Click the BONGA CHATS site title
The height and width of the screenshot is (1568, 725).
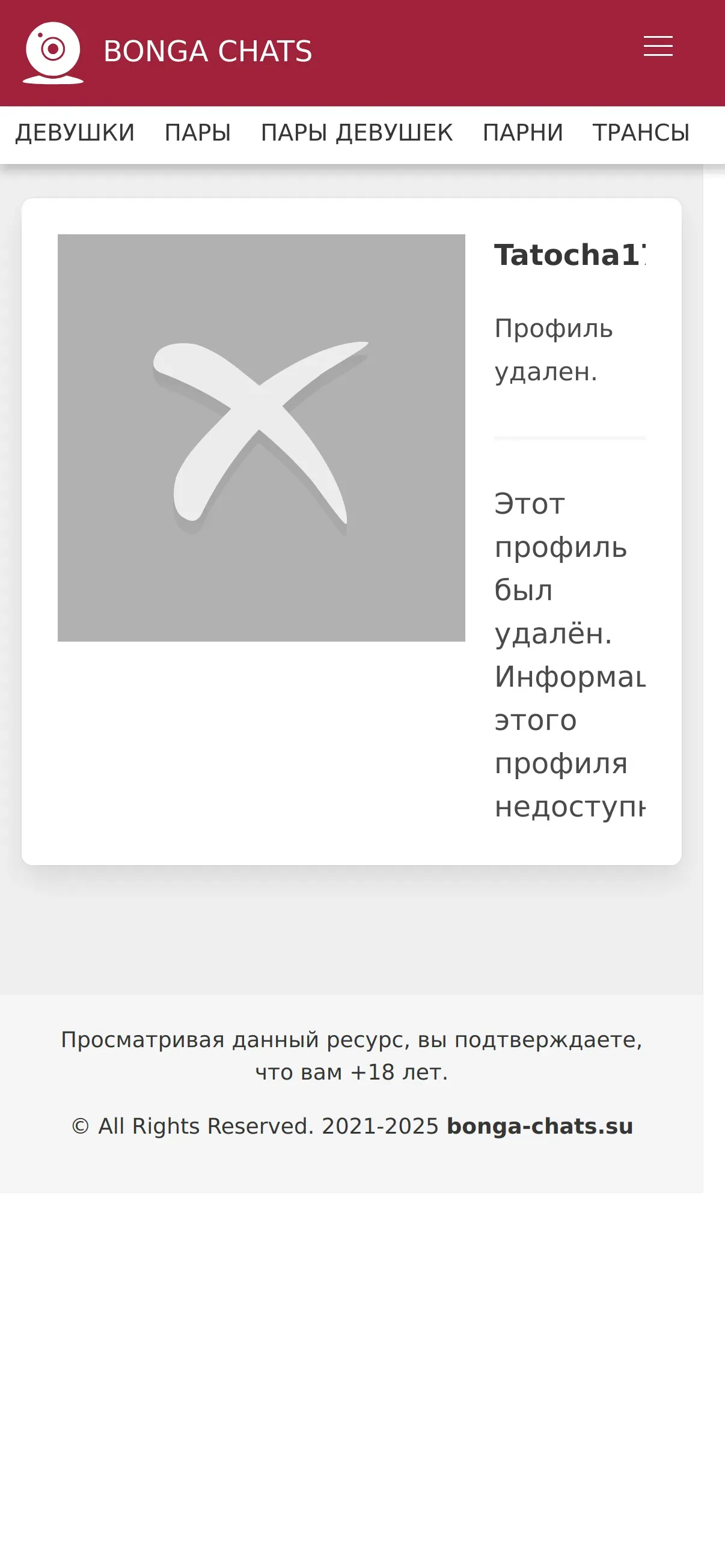(208, 52)
